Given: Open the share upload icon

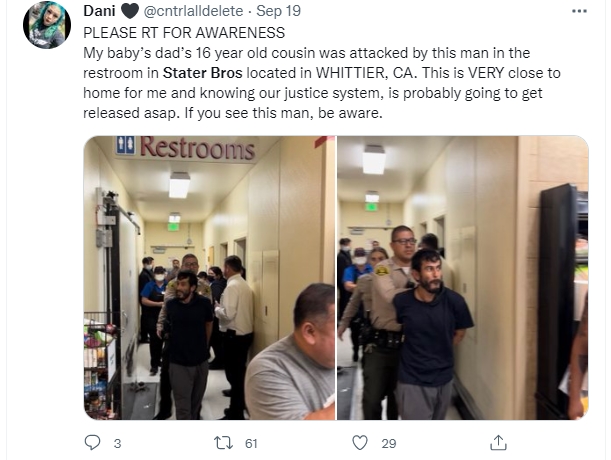Looking at the screenshot, I should click(x=498, y=442).
